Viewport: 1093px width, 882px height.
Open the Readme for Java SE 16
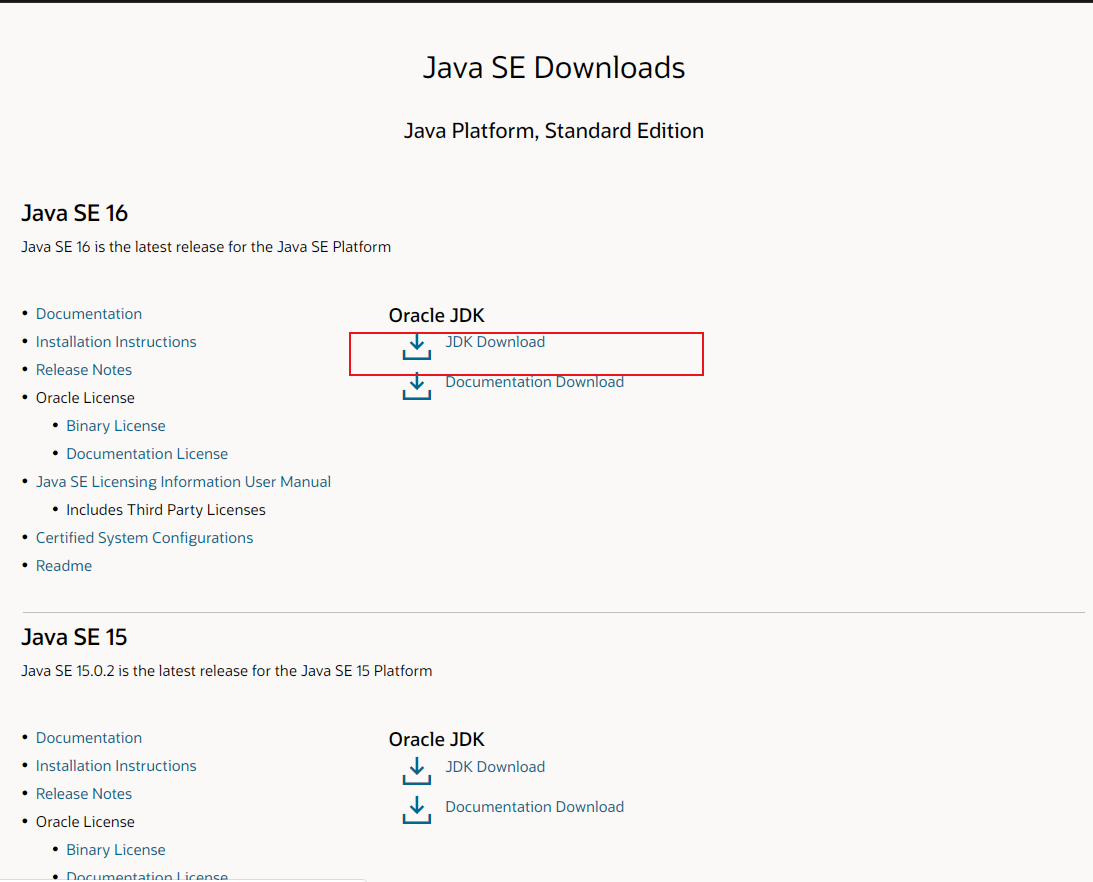pos(64,565)
